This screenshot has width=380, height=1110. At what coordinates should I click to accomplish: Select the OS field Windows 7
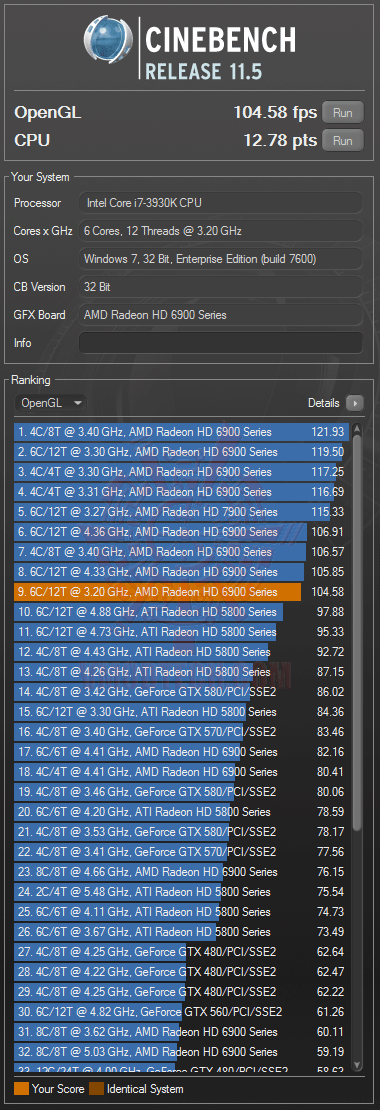[221, 259]
